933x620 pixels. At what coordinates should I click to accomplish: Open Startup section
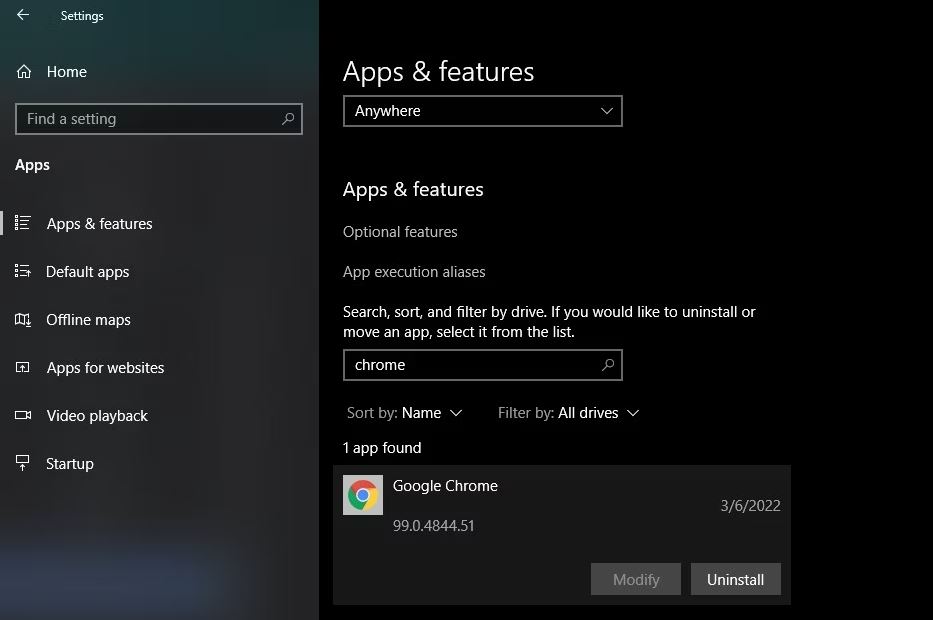pos(70,464)
